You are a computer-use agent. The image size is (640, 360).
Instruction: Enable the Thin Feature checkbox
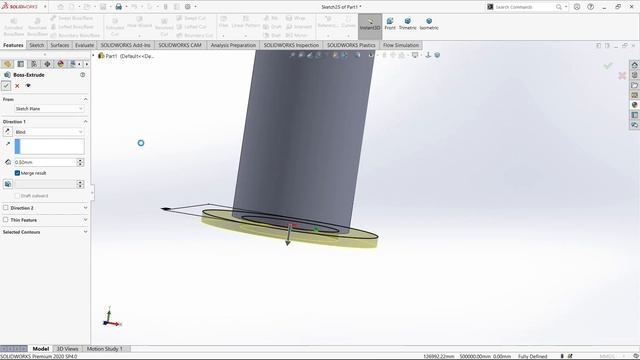point(6,220)
